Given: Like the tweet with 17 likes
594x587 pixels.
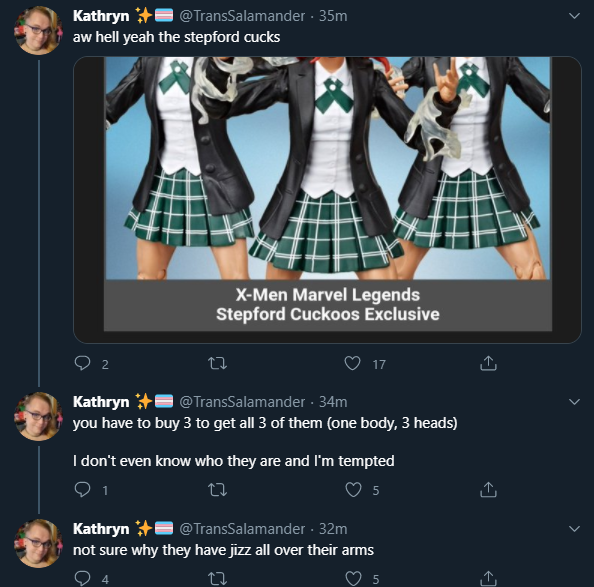Looking at the screenshot, I should point(352,363).
